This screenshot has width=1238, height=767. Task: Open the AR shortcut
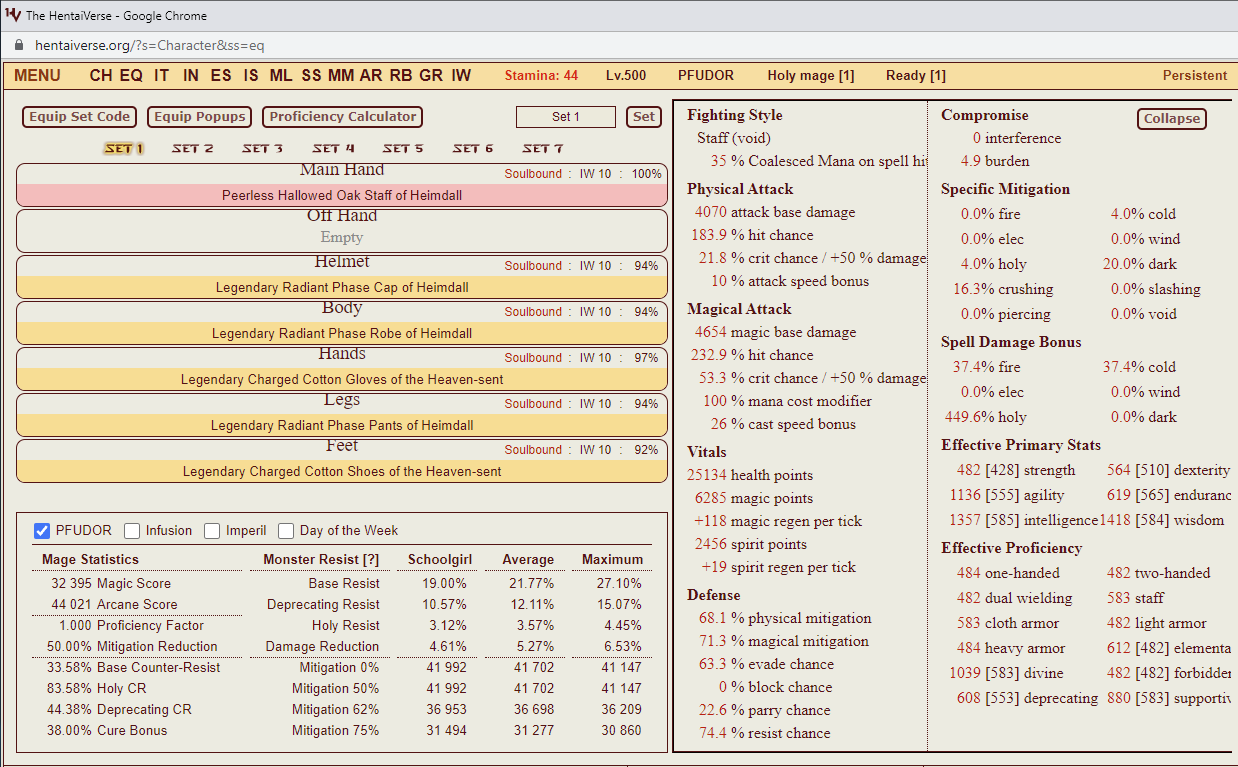click(x=371, y=76)
